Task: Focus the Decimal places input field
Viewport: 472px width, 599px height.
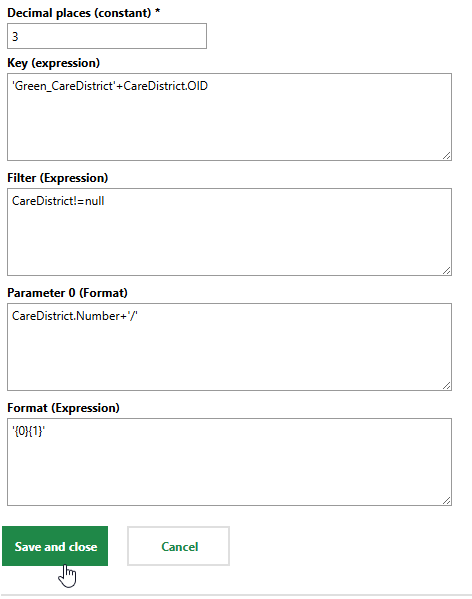Action: tap(107, 36)
